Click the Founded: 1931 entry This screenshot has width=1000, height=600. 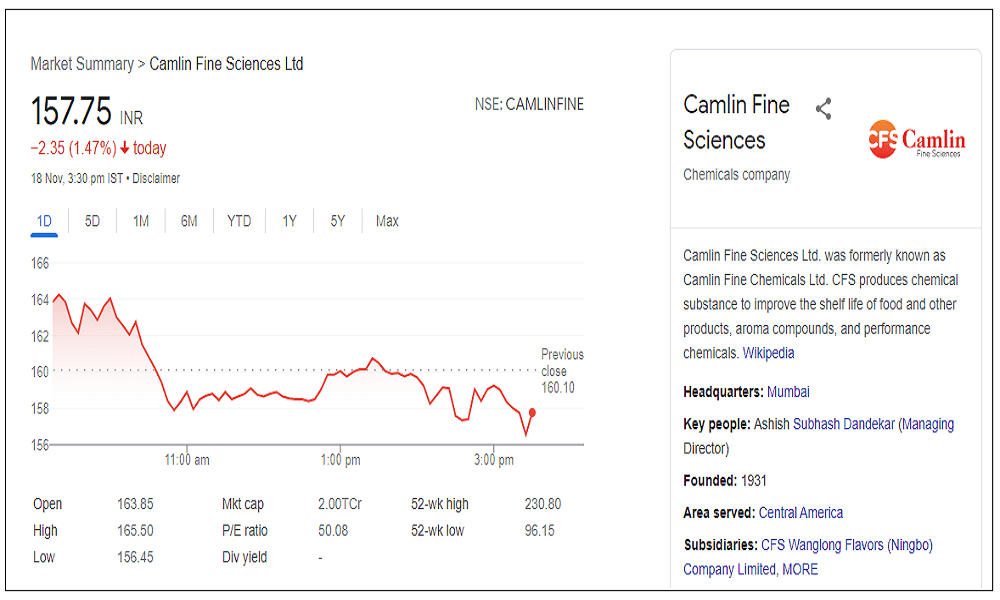(725, 481)
